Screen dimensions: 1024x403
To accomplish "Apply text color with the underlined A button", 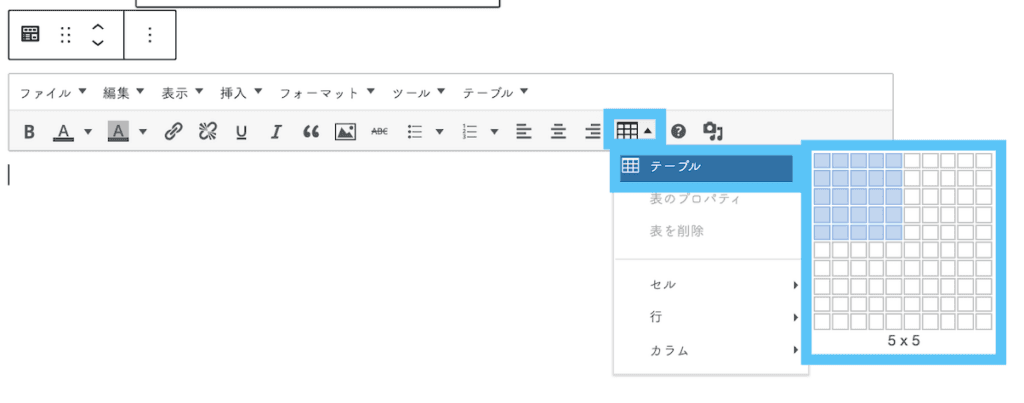I will pyautogui.click(x=63, y=132).
